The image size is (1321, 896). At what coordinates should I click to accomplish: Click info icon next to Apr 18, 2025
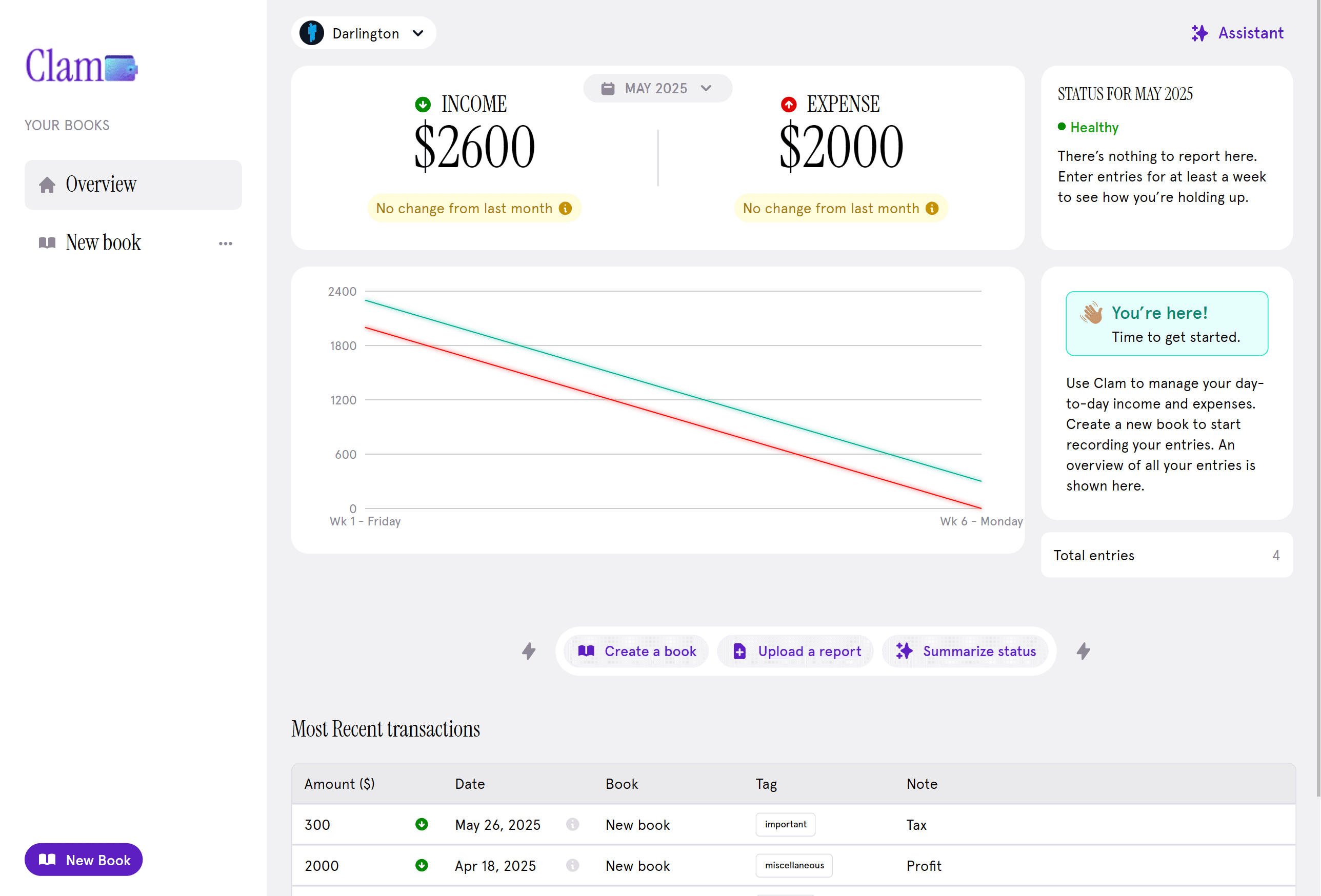coord(572,865)
